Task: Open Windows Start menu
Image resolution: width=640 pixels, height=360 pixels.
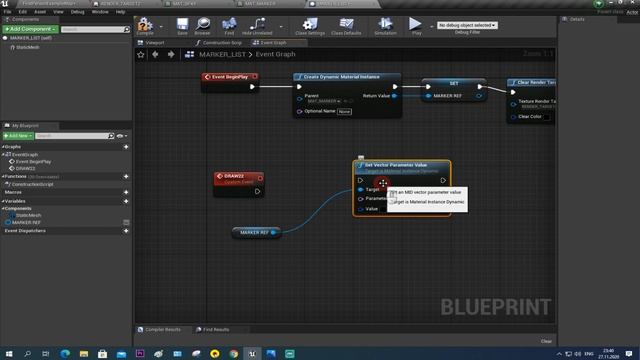Action: coord(9,353)
